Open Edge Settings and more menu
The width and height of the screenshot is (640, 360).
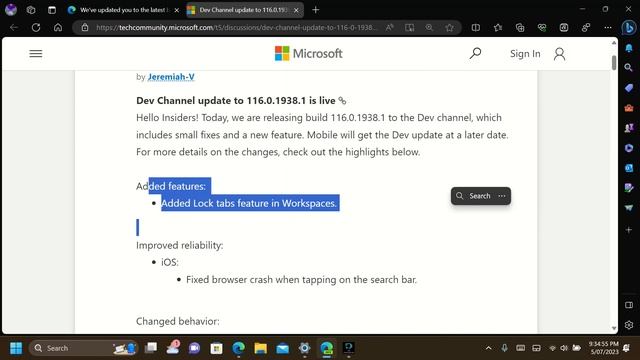coord(608,27)
